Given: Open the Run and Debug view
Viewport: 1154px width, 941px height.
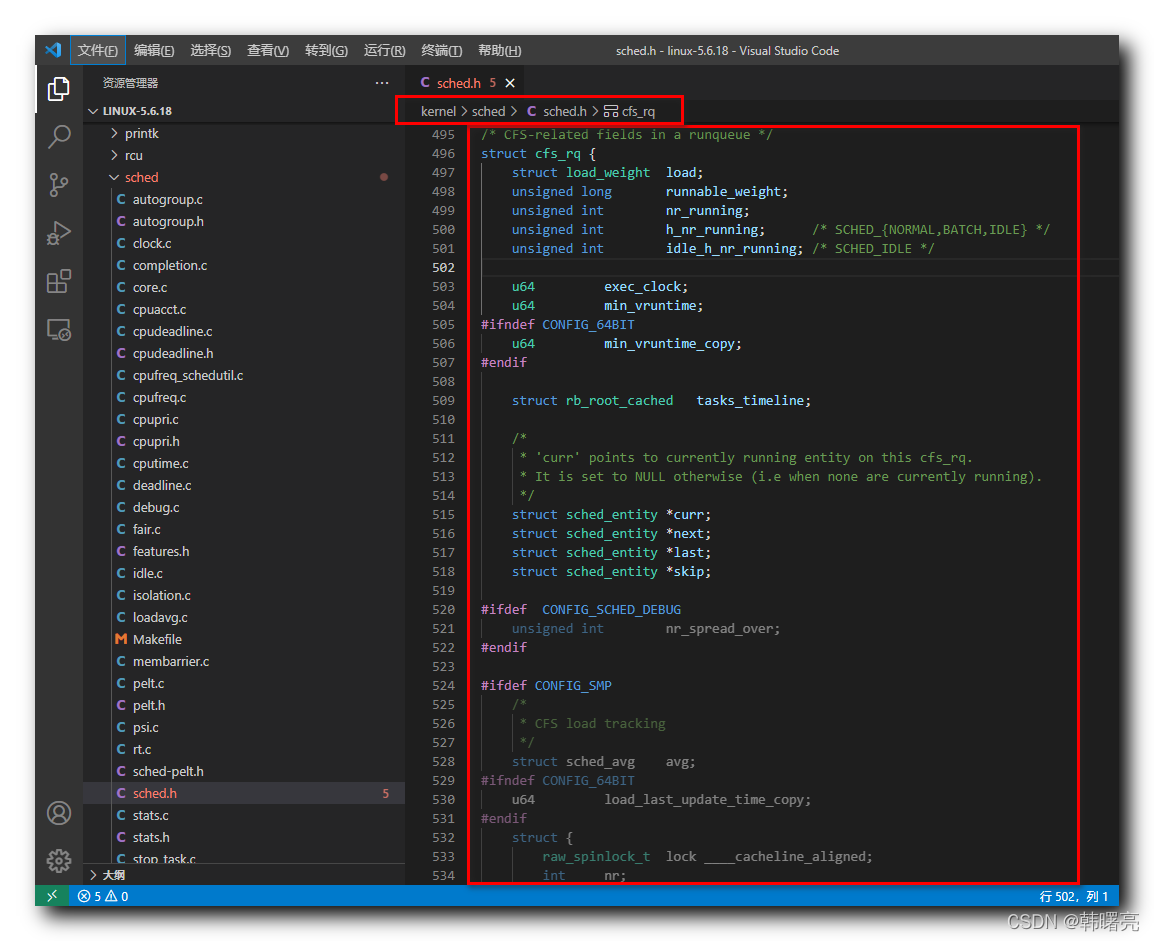Looking at the screenshot, I should click(59, 233).
